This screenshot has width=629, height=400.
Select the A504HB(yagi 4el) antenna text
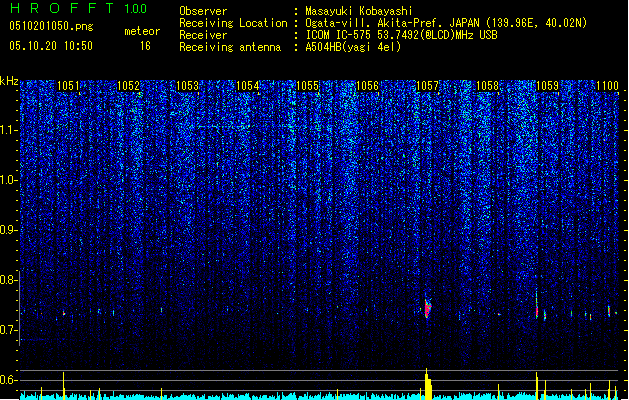point(353,47)
